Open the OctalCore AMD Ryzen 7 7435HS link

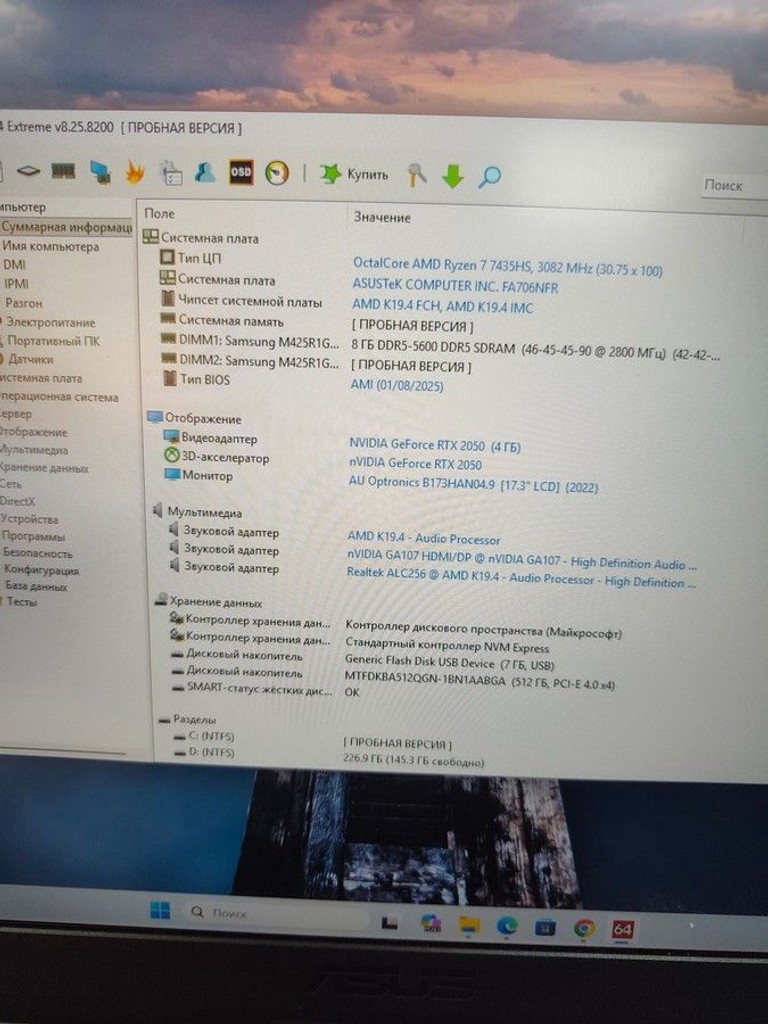point(507,266)
